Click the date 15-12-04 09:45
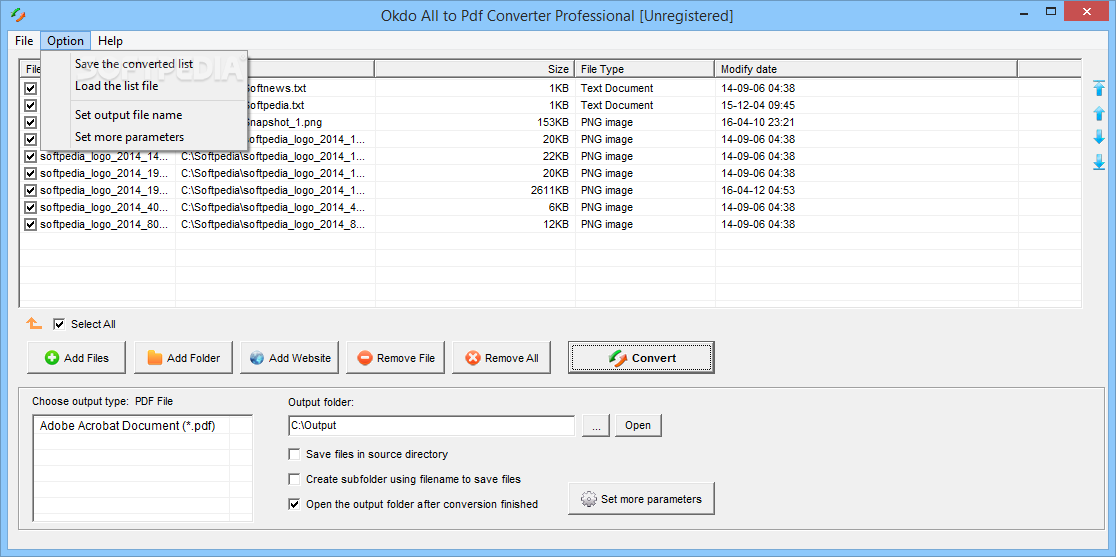The image size is (1116, 557). 758,105
